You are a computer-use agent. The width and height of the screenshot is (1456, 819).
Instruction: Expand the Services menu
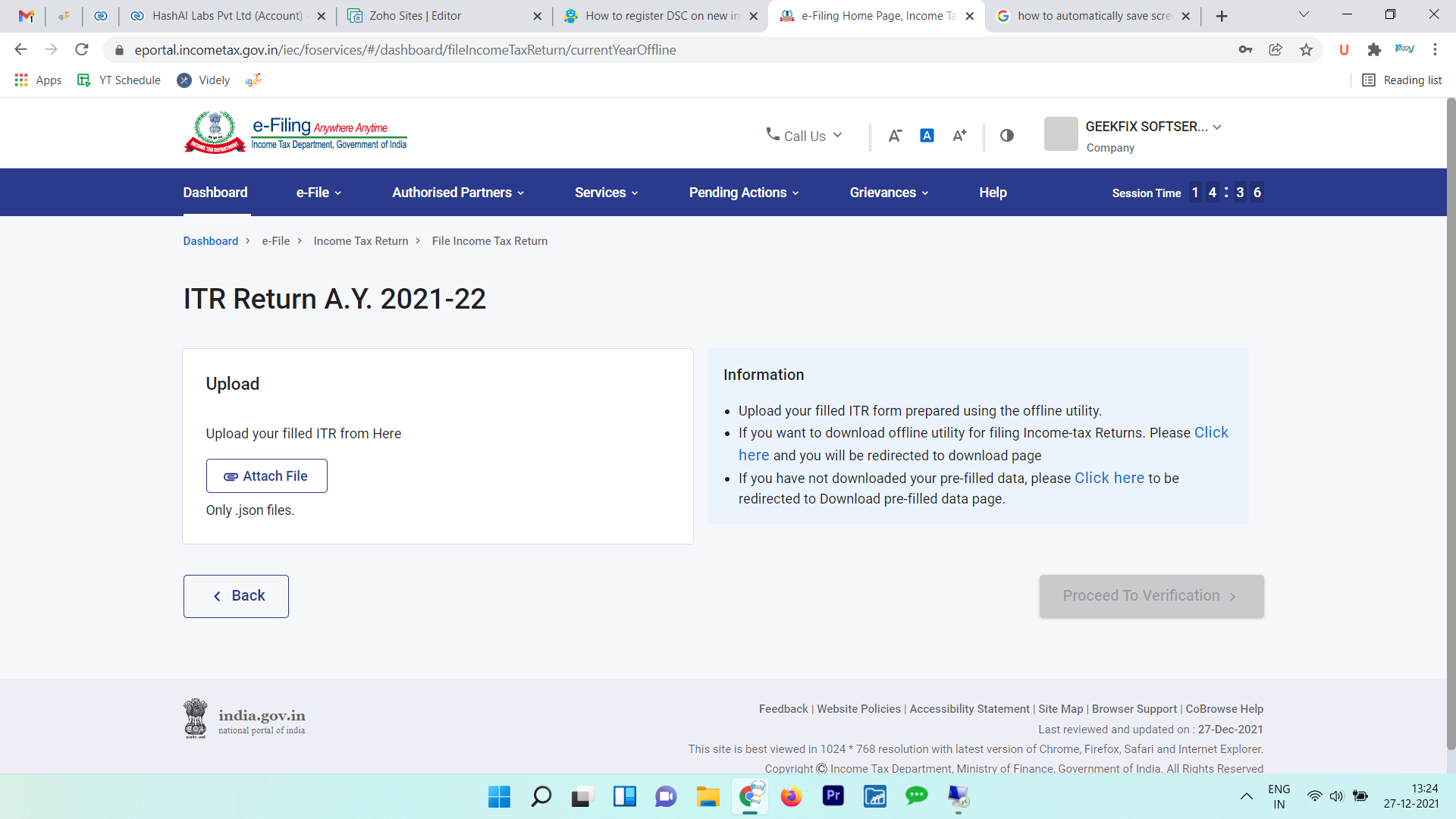click(607, 193)
